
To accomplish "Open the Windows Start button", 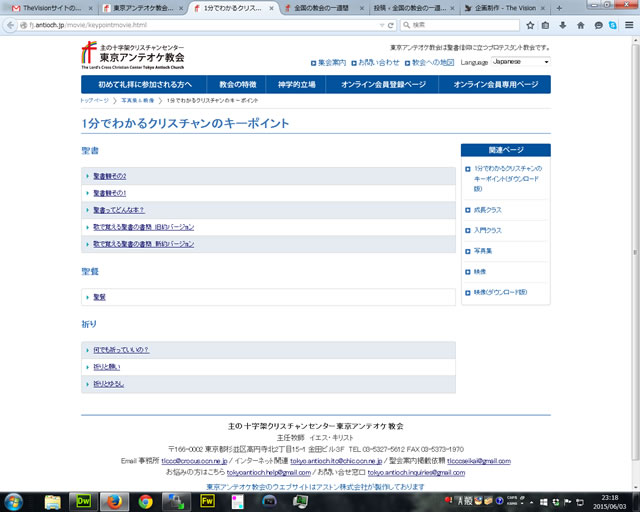I will pos(17,500).
